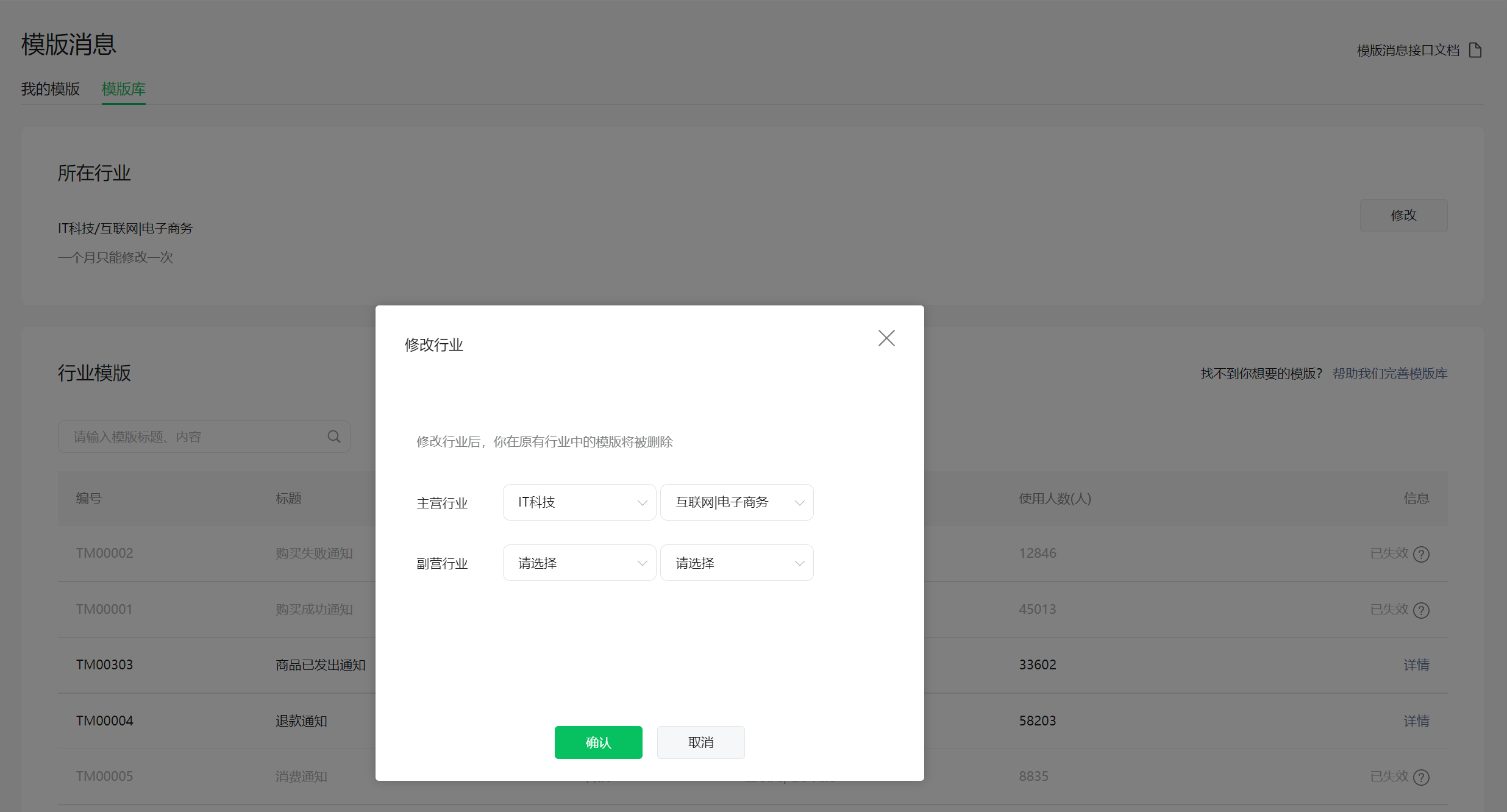1507x812 pixels.
Task: Open the 模版消息接口文档 link
Action: click(x=1408, y=51)
